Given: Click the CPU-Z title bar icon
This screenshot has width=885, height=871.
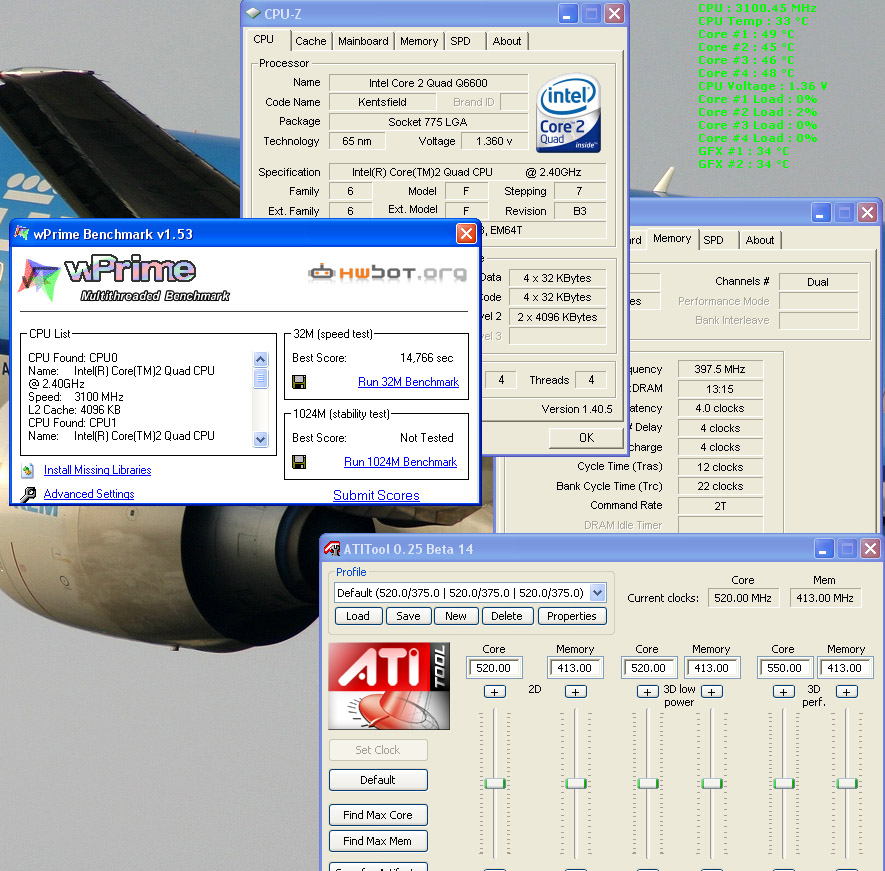Looking at the screenshot, I should tap(253, 13).
